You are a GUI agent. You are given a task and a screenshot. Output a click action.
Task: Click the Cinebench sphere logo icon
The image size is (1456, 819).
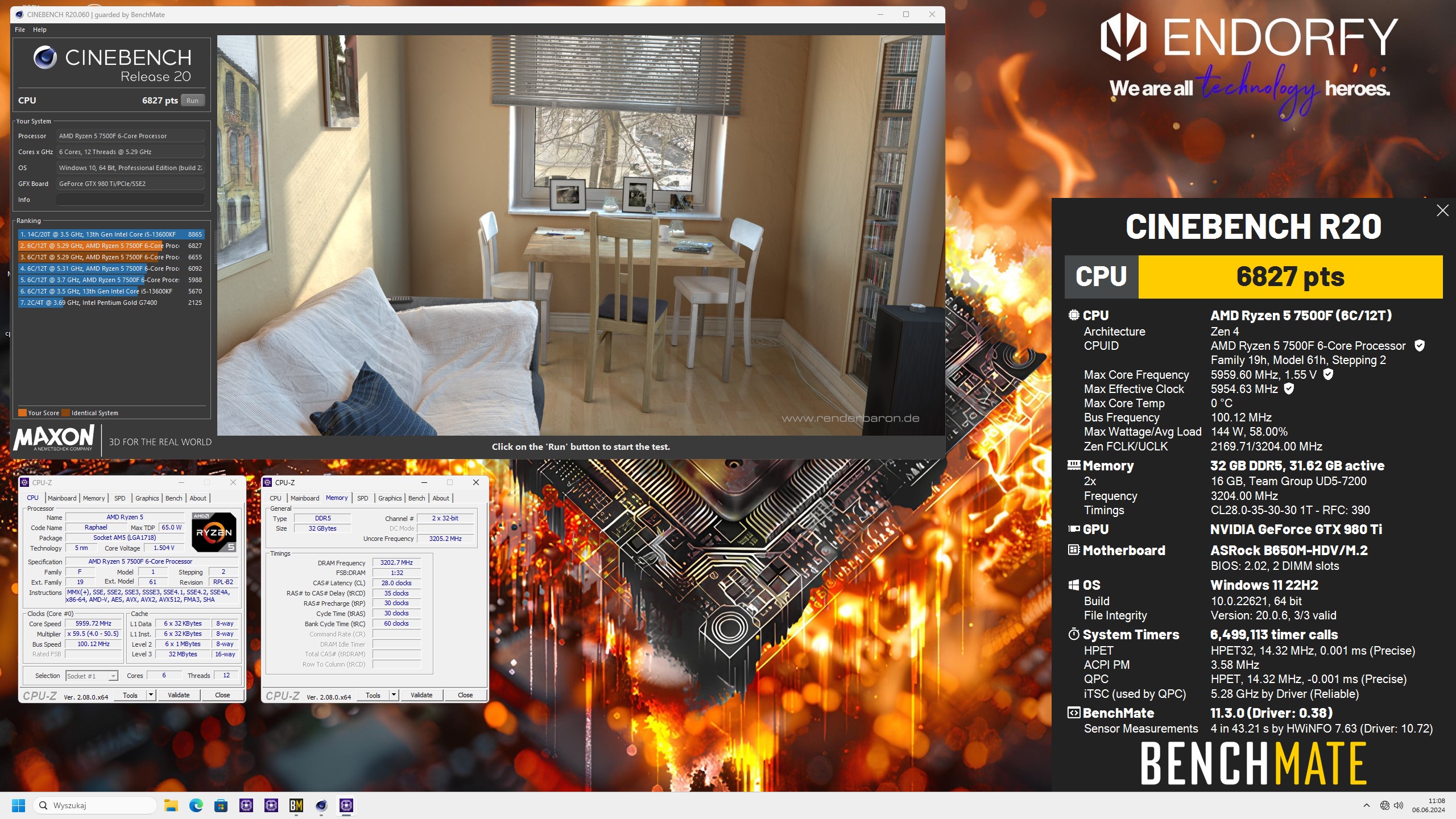coord(45,57)
